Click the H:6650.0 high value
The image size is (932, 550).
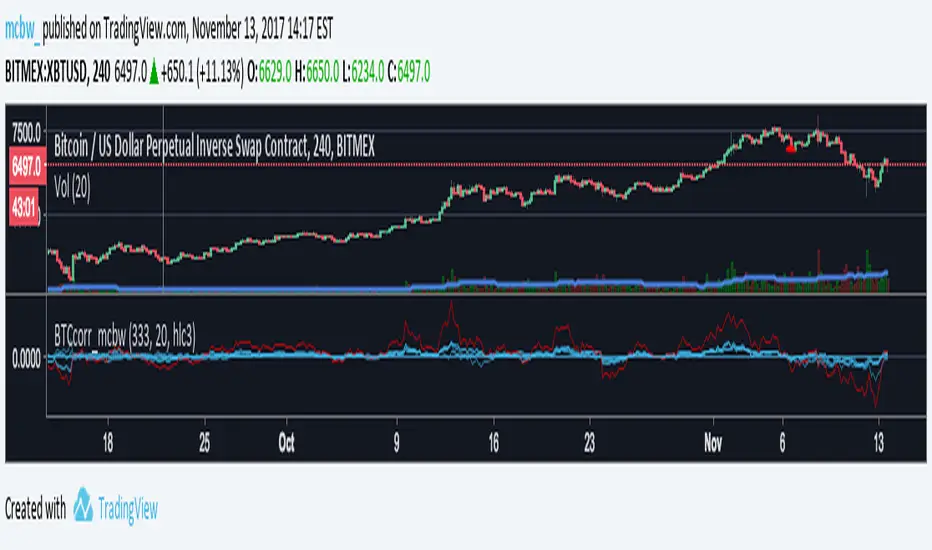pos(317,73)
